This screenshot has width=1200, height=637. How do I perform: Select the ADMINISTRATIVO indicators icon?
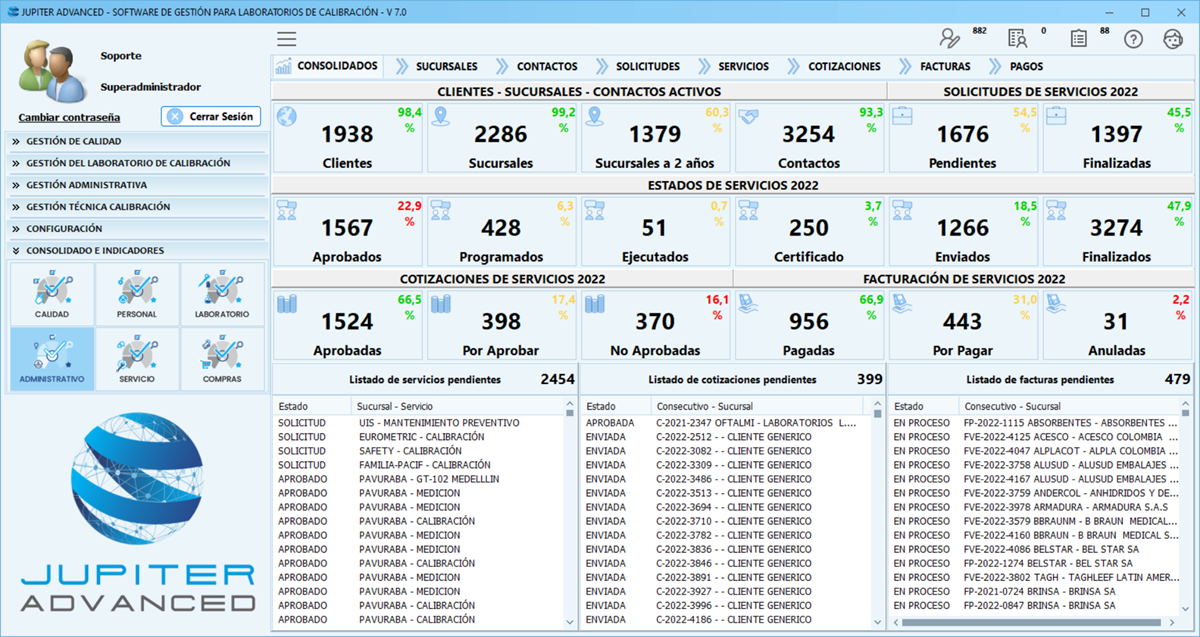coord(51,358)
